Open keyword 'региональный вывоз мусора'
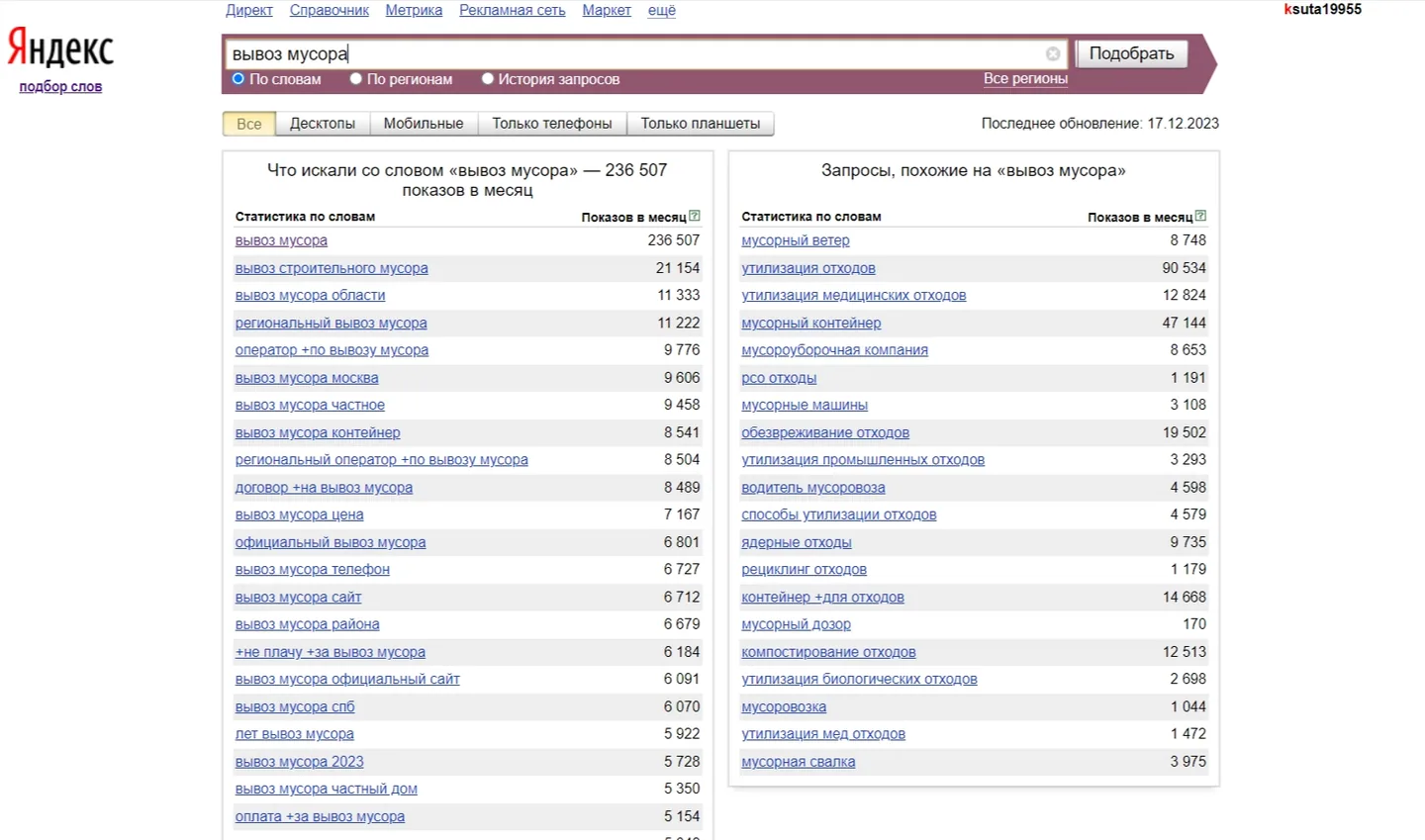The height and width of the screenshot is (840, 1425). point(332,323)
